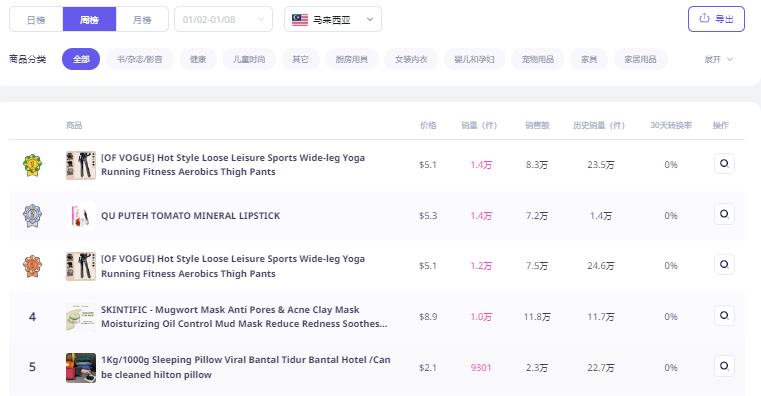Expand the category list with 展开
The height and width of the screenshot is (396, 761).
(x=718, y=59)
